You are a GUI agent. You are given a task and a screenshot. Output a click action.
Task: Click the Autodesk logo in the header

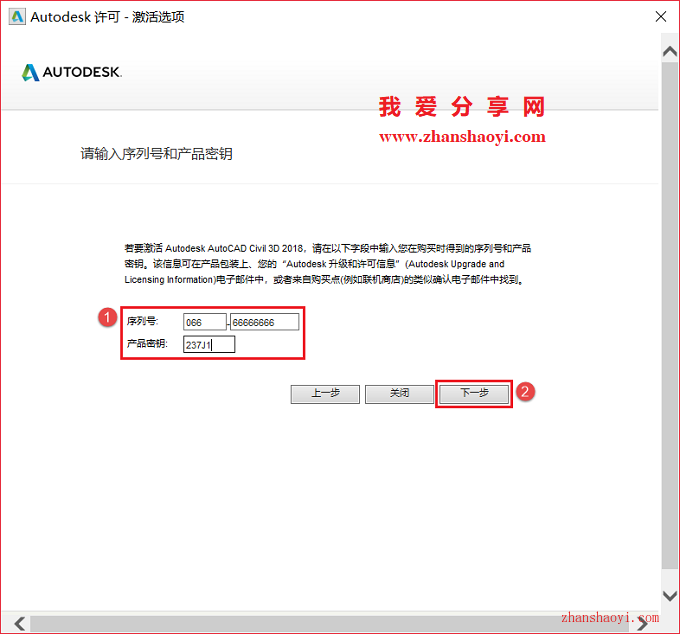[72, 72]
